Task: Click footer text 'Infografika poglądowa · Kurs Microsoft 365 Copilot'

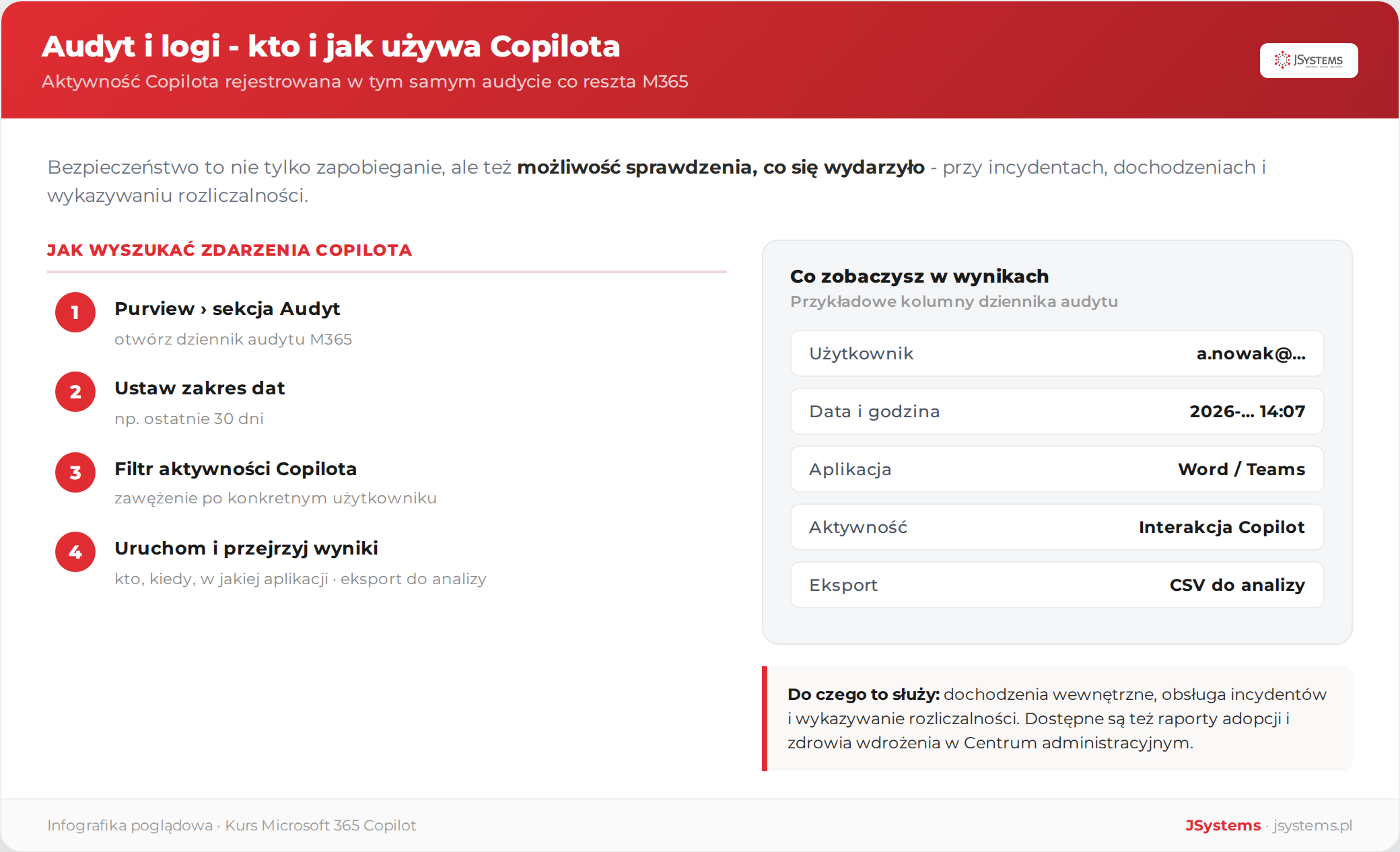Action: [232, 826]
